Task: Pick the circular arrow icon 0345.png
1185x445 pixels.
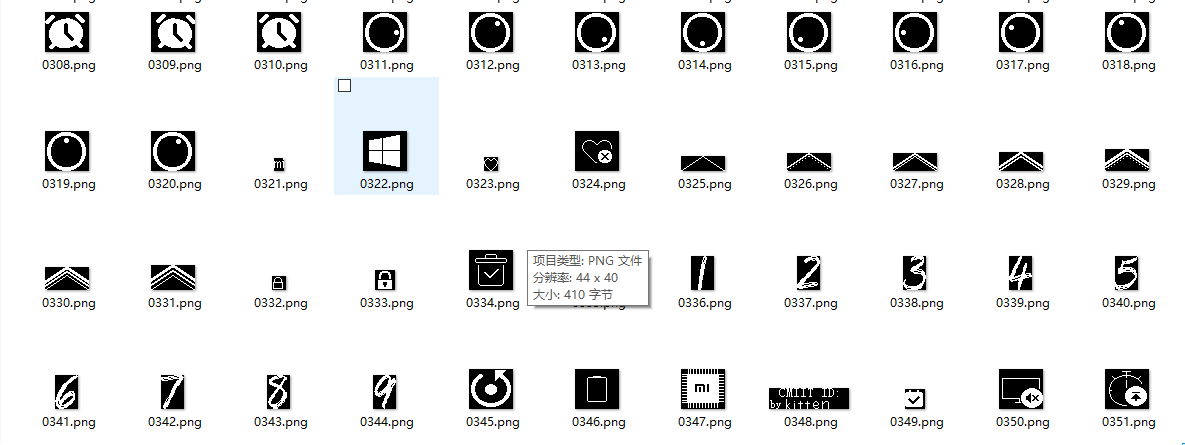Action: point(491,389)
